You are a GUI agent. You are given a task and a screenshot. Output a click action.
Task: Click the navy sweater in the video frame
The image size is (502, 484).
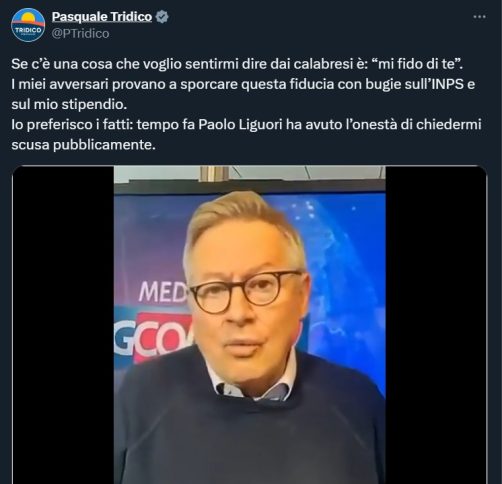pyautogui.click(x=249, y=433)
